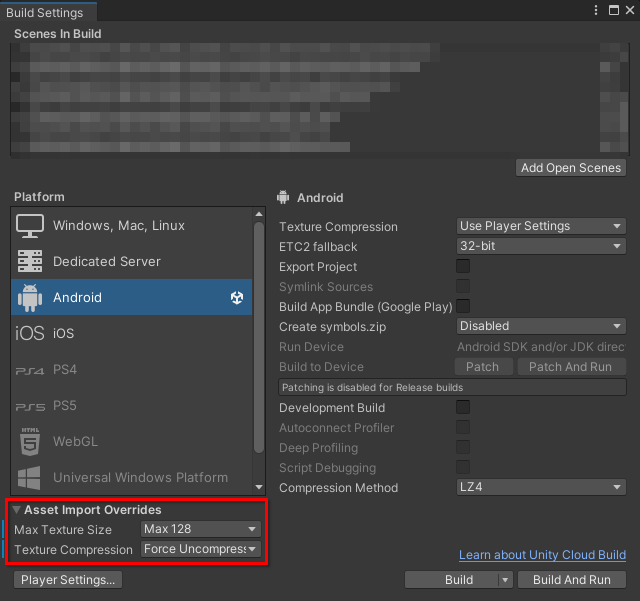Click the Run Device 'Android SDK and/or JDK' text
Viewport: 640px width, 601px height.
(541, 347)
